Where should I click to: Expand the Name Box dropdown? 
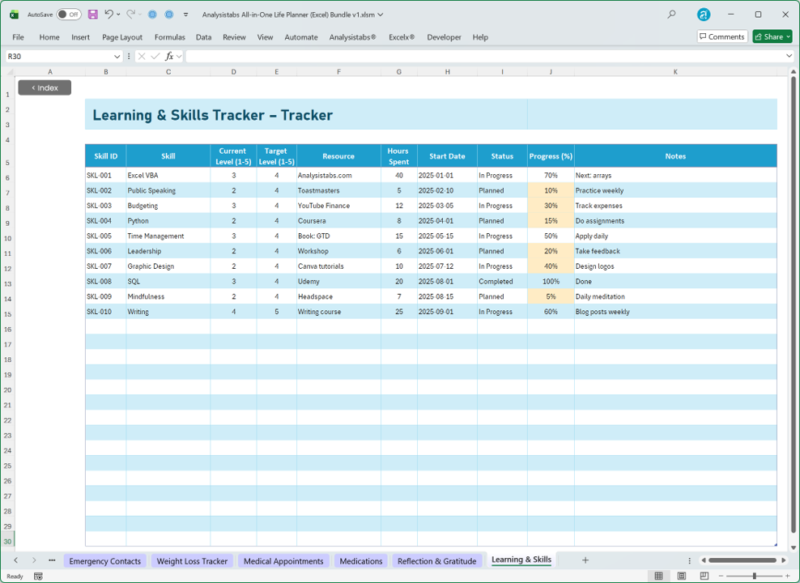click(117, 57)
